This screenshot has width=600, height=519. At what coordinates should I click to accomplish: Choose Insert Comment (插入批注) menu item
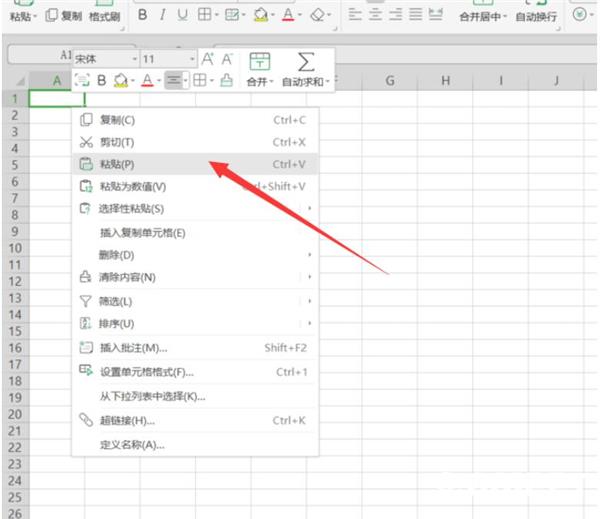click(195, 348)
